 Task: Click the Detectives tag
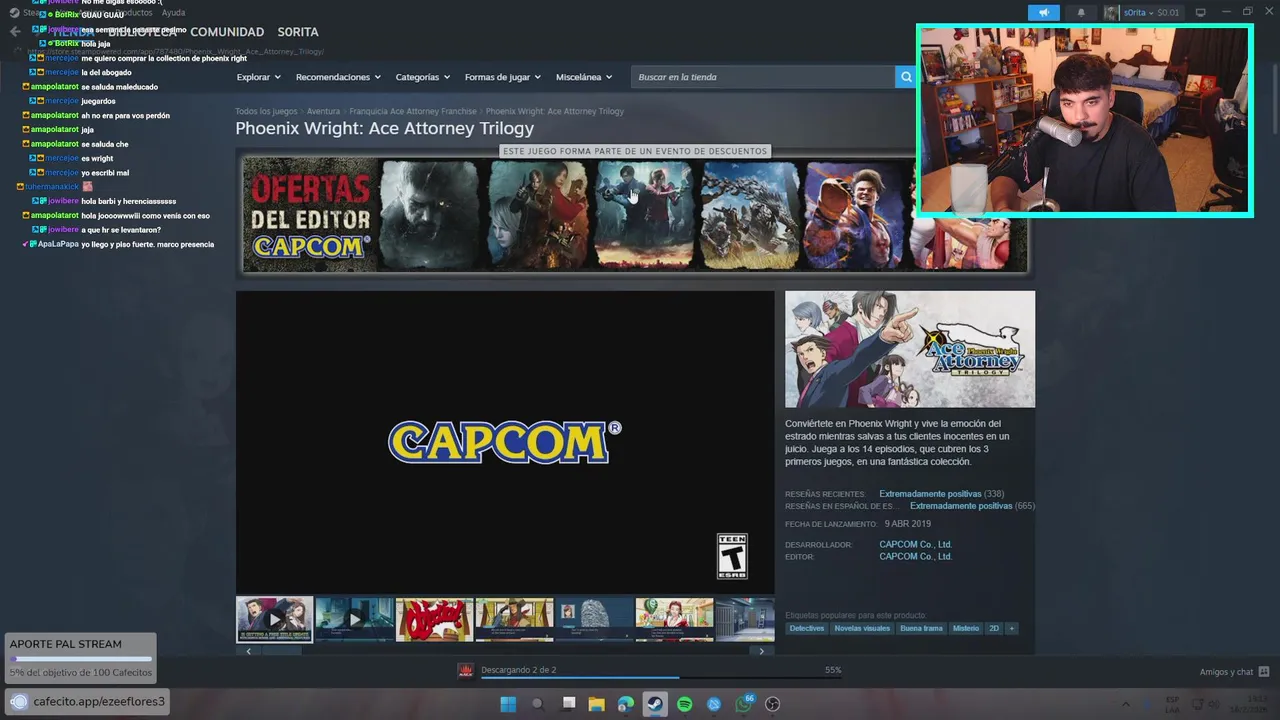point(807,628)
